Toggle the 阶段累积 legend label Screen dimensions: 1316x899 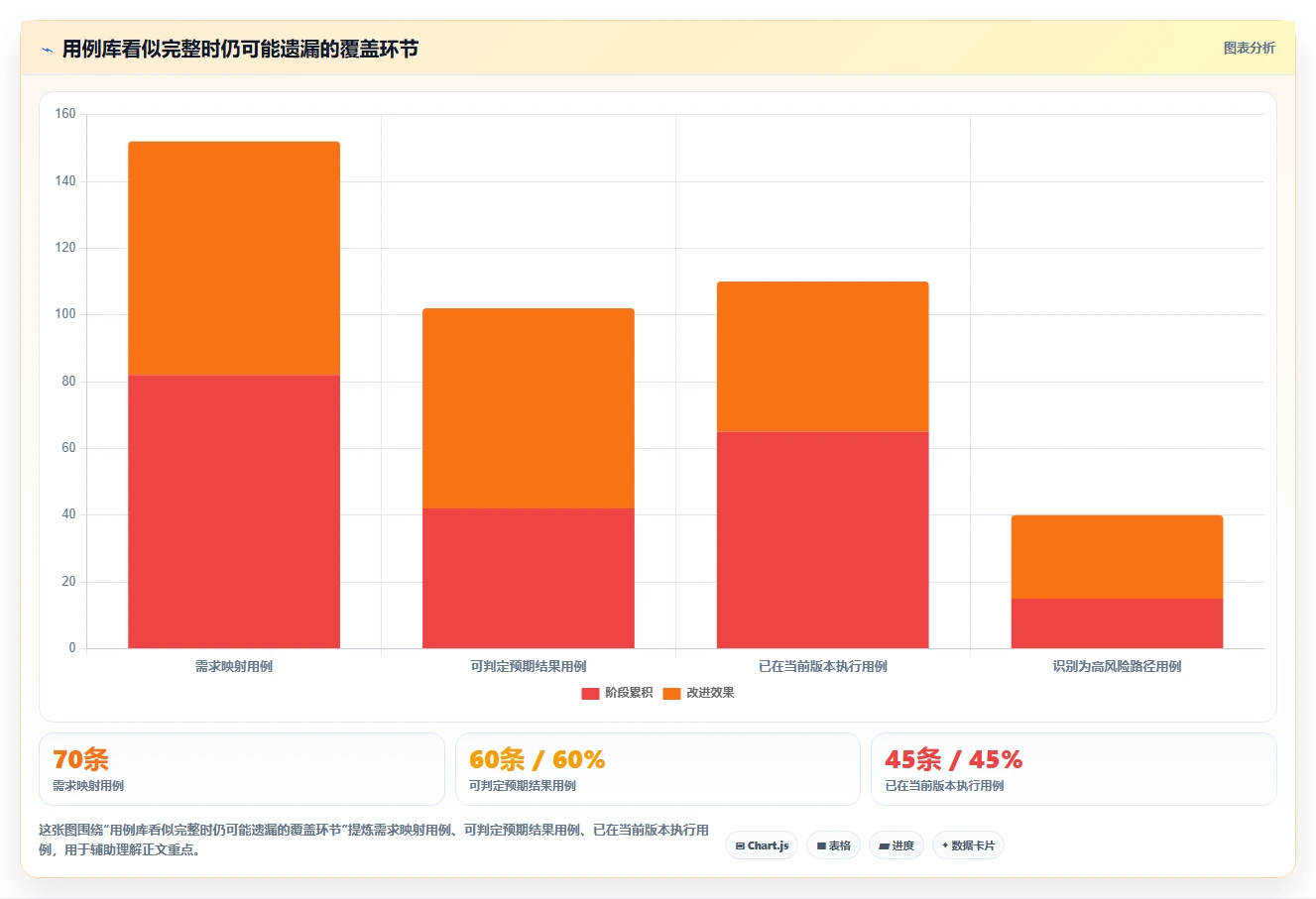[x=629, y=693]
